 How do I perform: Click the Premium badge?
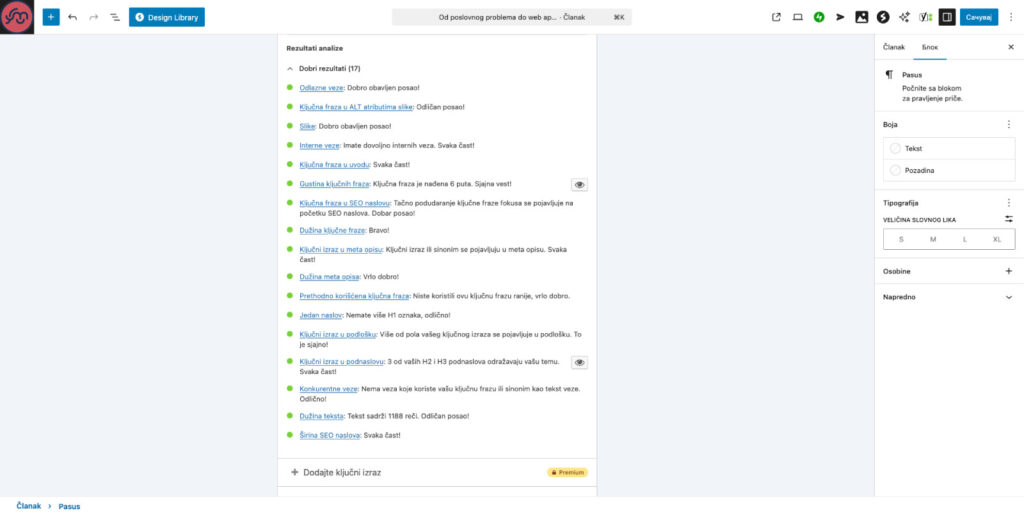568,472
